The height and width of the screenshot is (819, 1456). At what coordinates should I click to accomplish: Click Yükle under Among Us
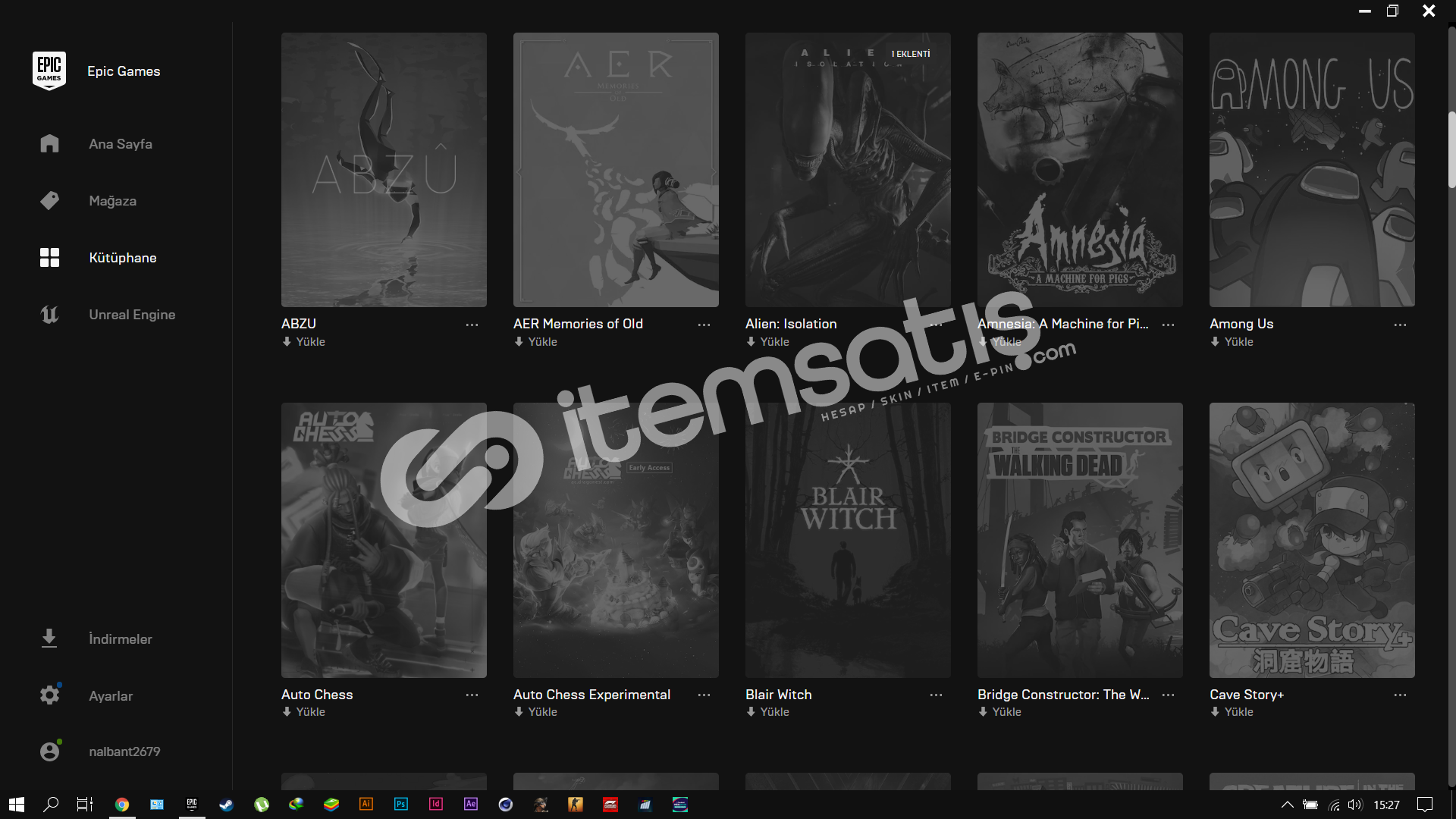(x=1232, y=342)
